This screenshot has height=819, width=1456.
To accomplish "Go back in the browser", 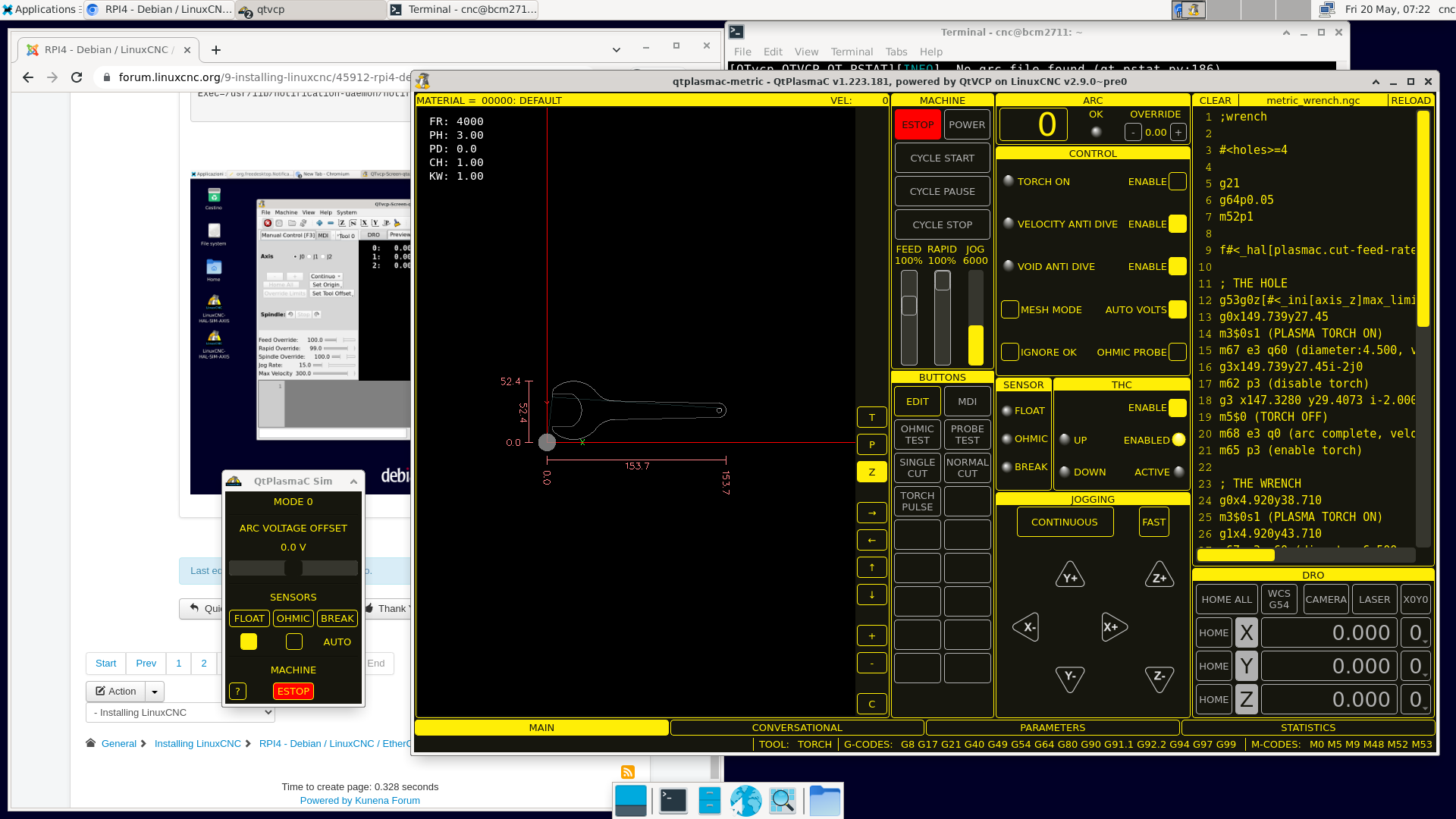I will point(28,77).
